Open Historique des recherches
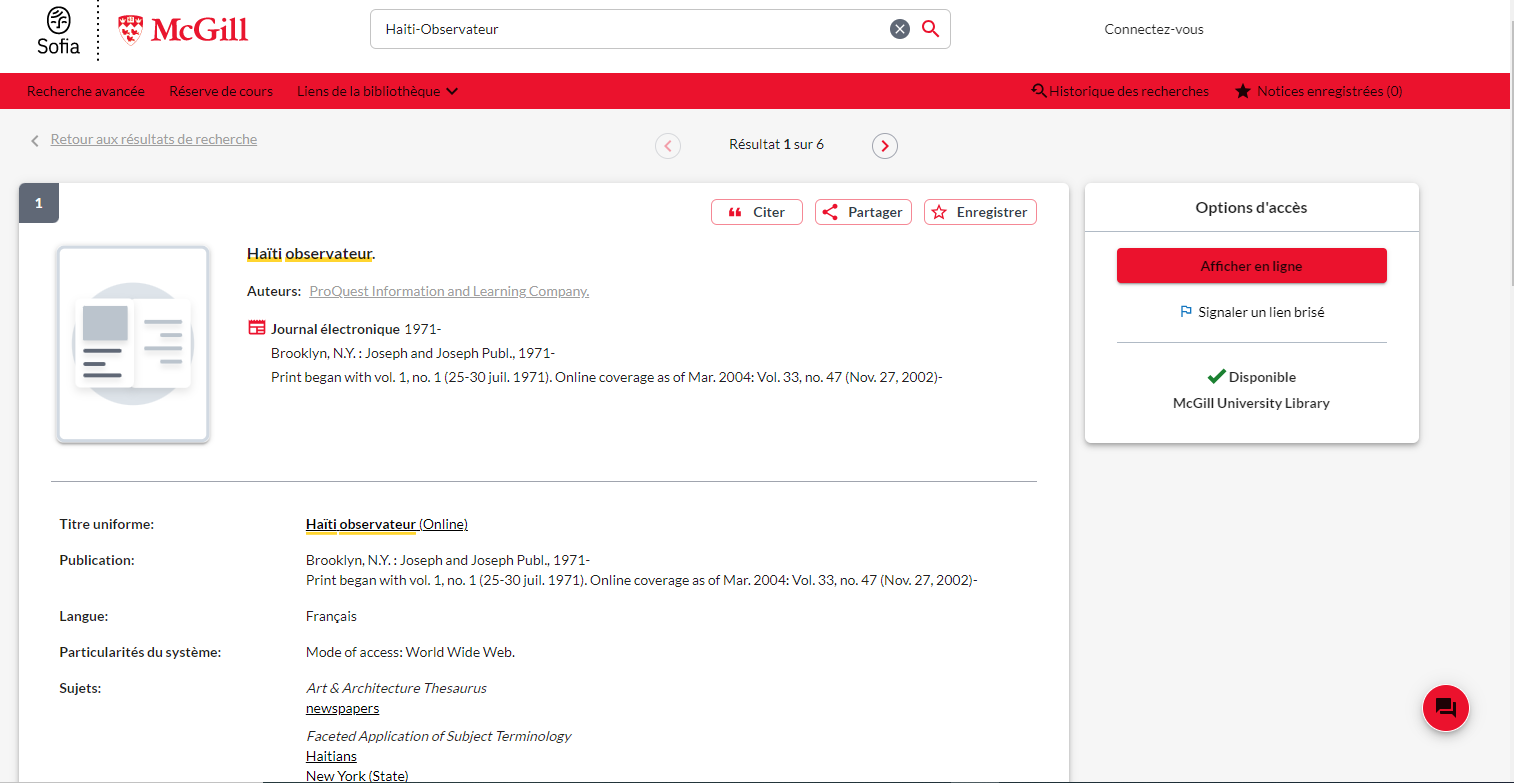 [x=1120, y=91]
